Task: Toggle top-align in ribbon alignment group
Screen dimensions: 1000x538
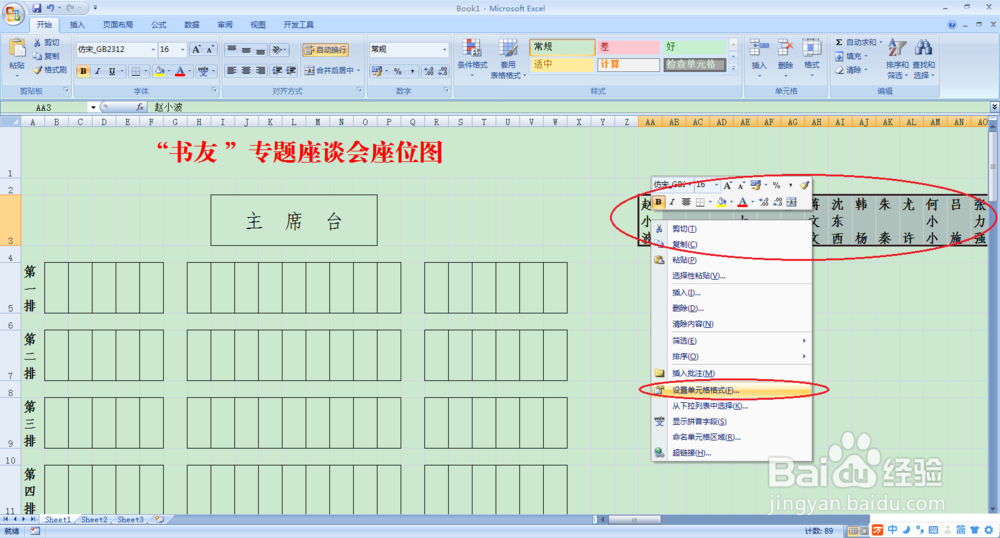Action: point(232,49)
